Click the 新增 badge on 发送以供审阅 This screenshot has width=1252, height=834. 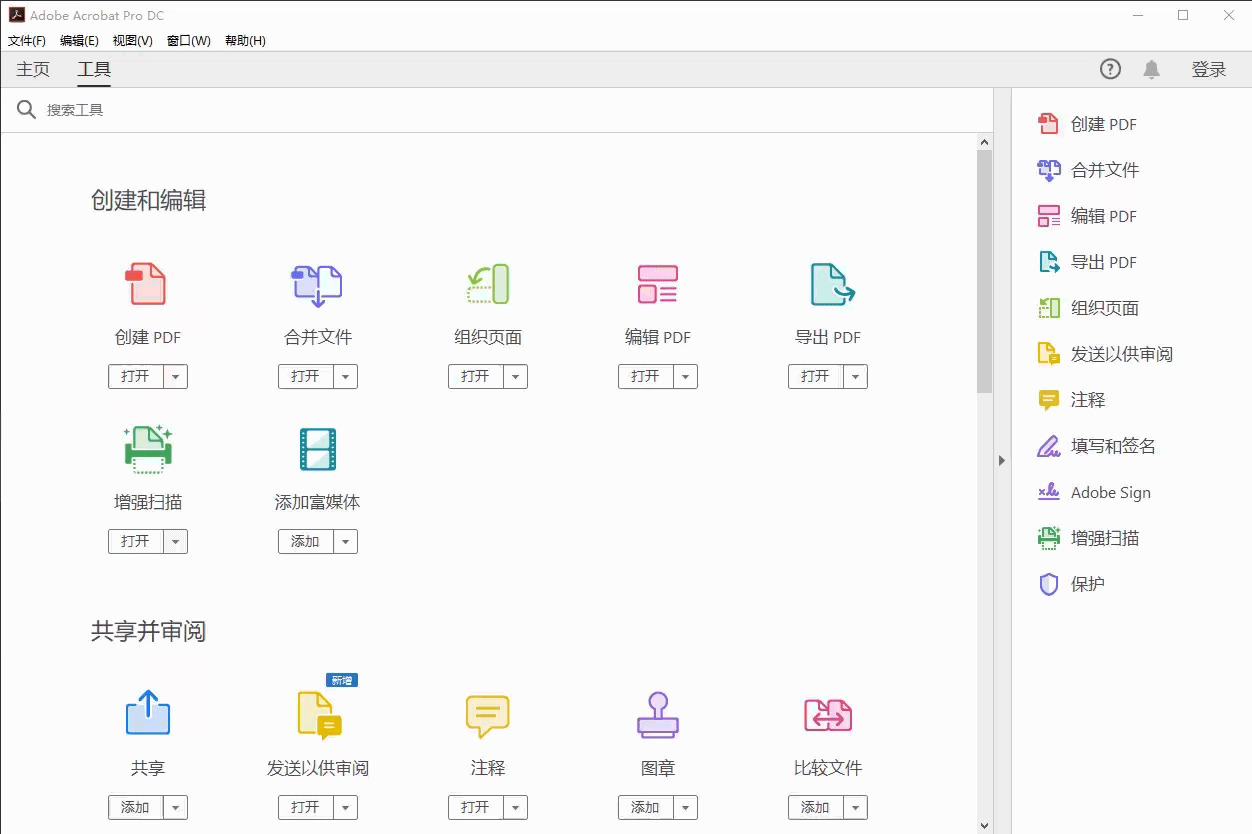click(342, 680)
